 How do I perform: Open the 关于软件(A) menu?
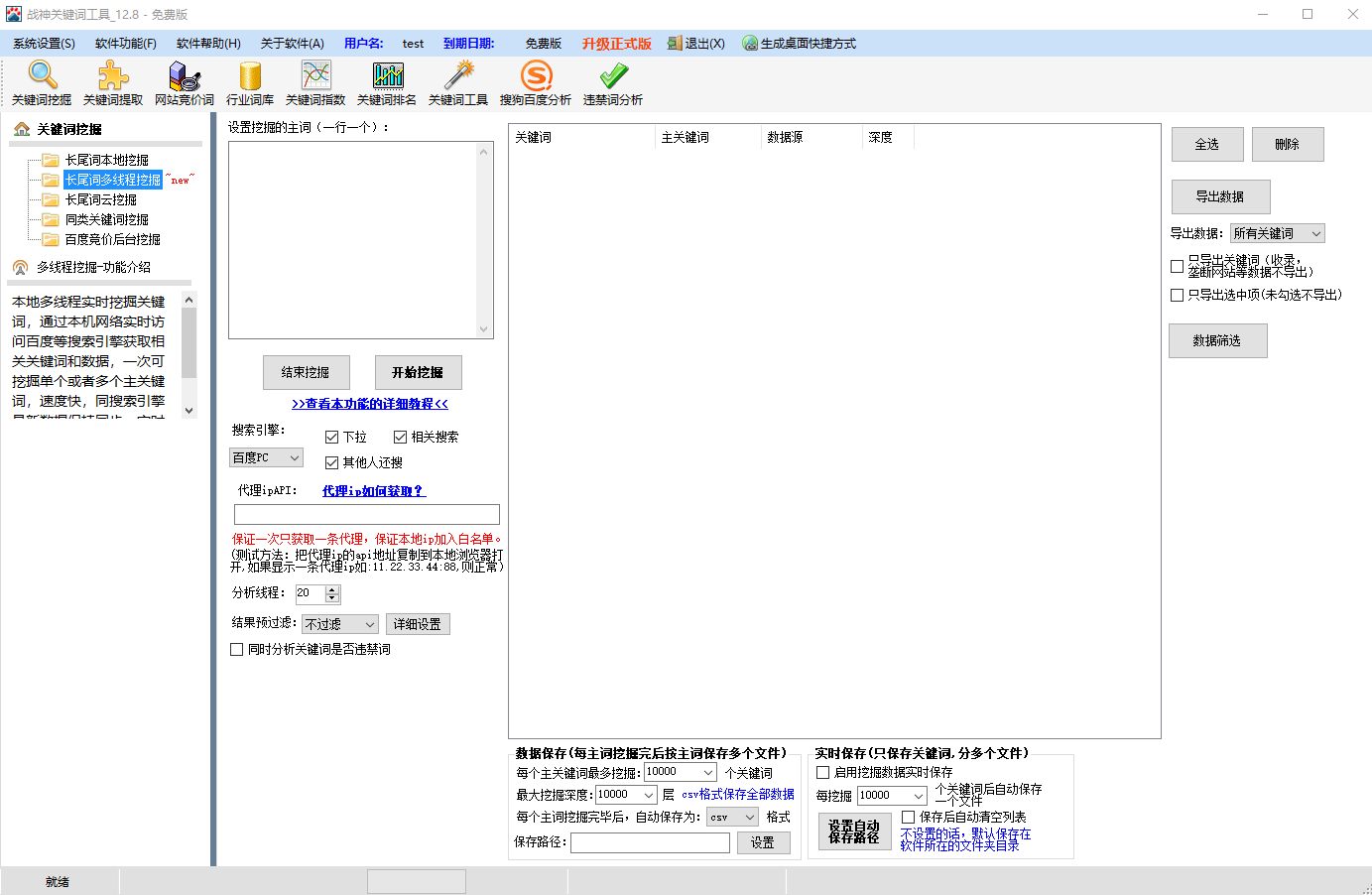point(293,44)
